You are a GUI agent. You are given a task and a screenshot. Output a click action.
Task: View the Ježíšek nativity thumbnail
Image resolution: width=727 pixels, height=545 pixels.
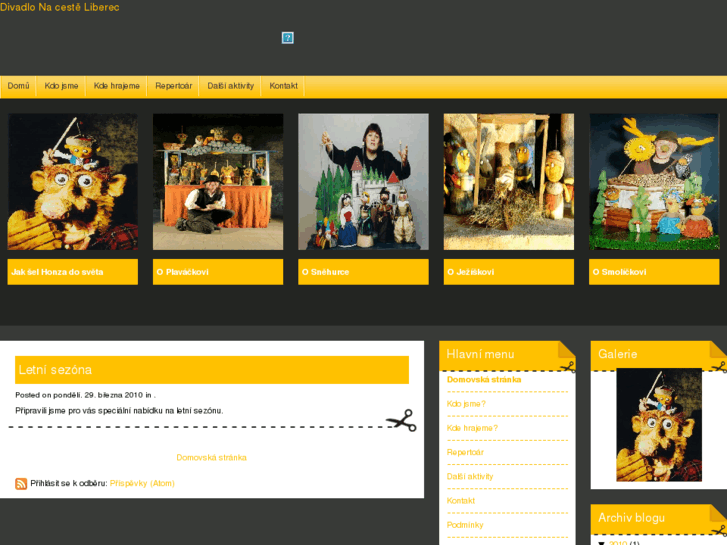coord(509,182)
